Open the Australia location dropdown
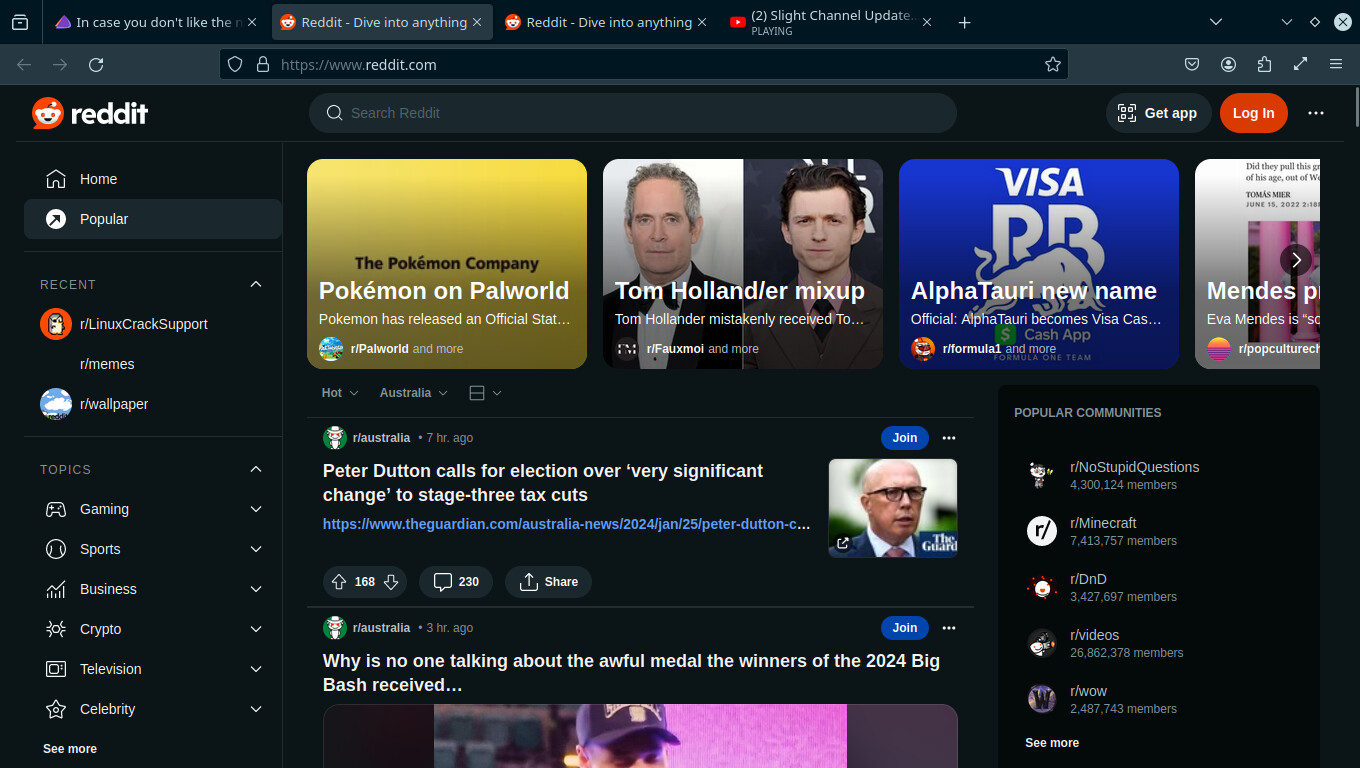 413,393
